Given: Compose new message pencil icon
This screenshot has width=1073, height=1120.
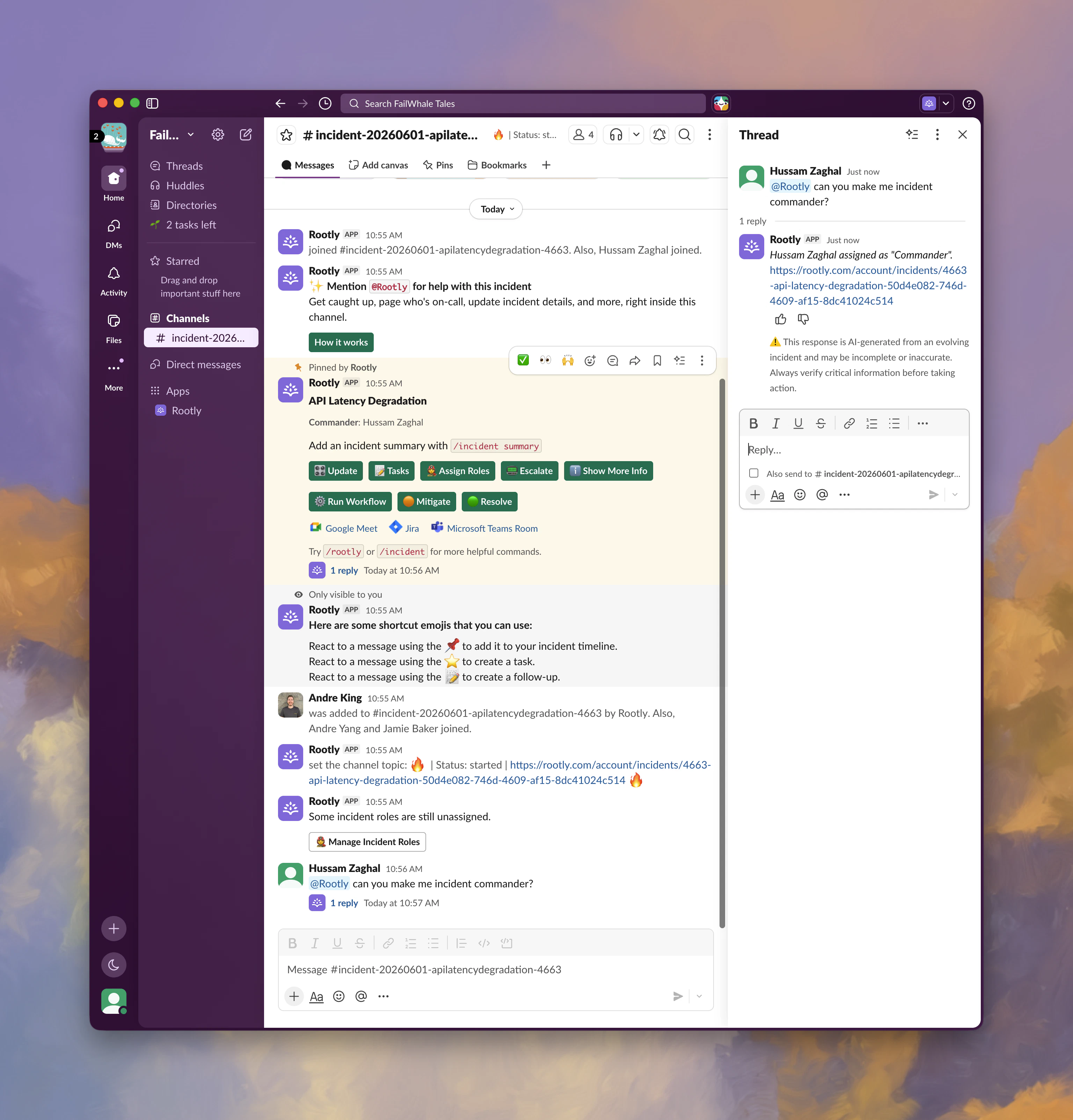Looking at the screenshot, I should coord(246,135).
